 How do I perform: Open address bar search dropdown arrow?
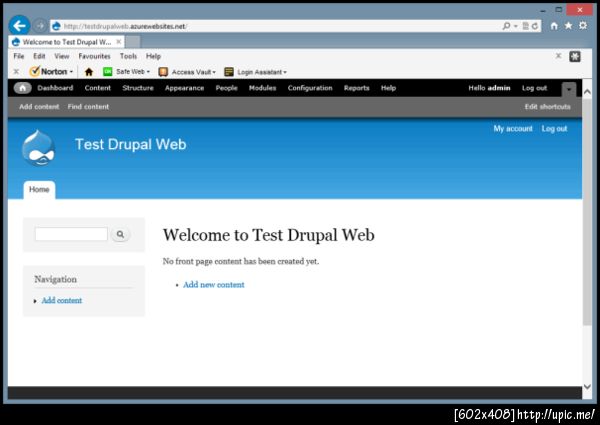click(515, 26)
